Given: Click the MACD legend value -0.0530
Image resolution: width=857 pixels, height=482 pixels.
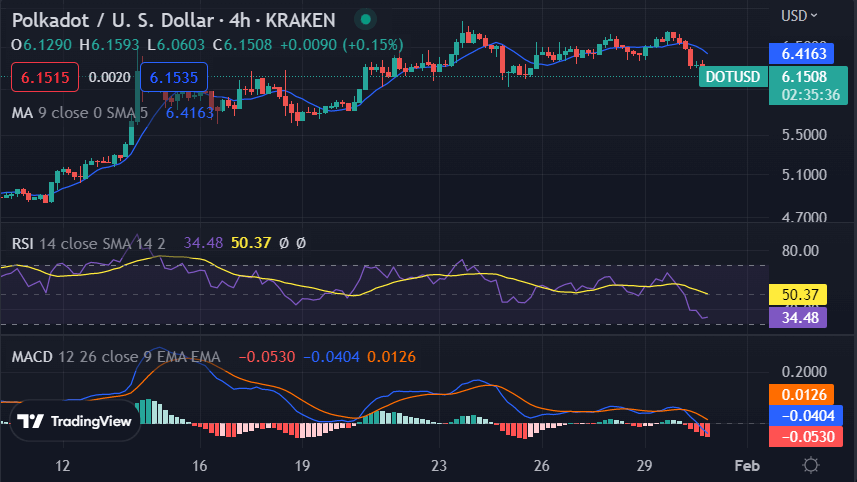Looking at the screenshot, I should (x=267, y=357).
